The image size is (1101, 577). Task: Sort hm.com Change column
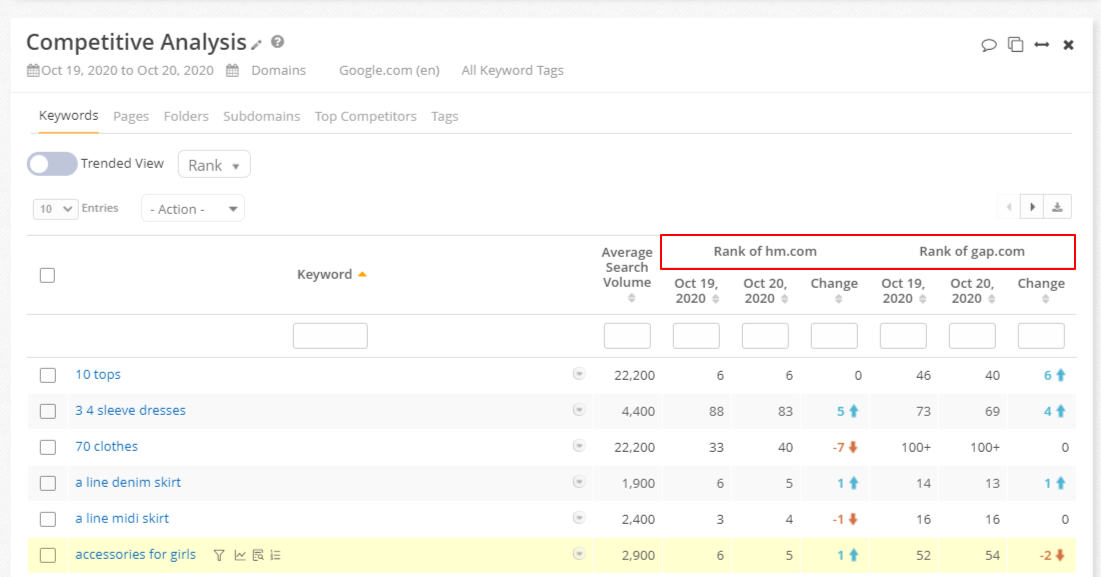[x=838, y=299]
